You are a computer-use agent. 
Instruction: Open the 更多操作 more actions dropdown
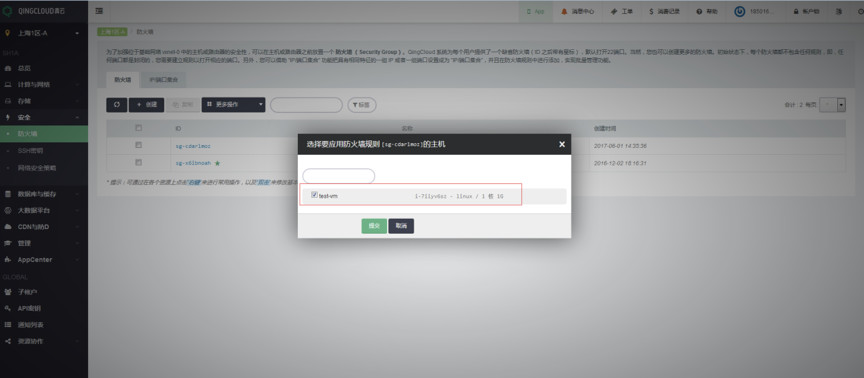pyautogui.click(x=233, y=105)
